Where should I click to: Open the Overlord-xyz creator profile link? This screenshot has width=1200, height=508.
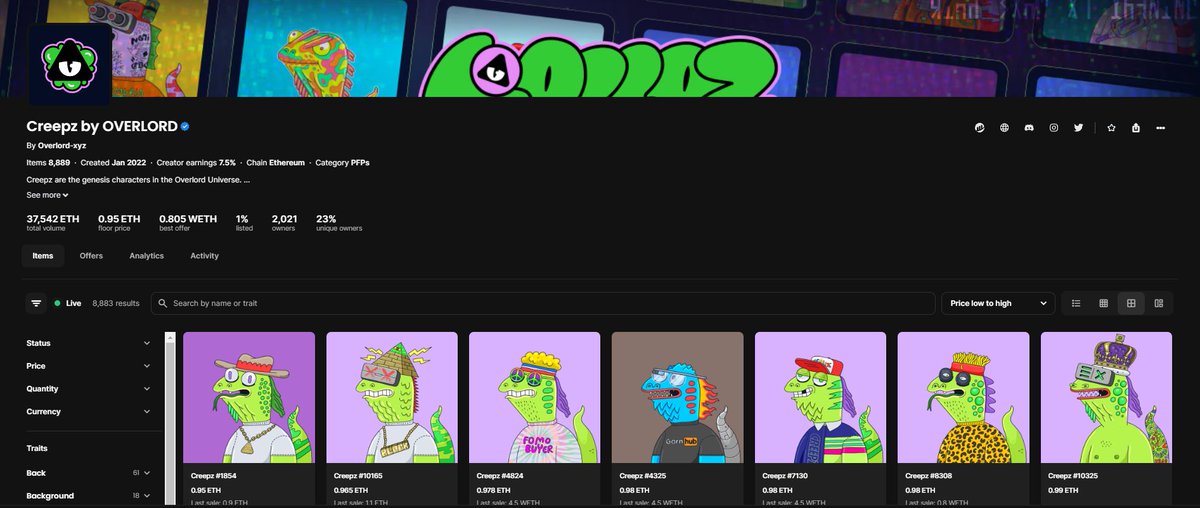pos(62,146)
